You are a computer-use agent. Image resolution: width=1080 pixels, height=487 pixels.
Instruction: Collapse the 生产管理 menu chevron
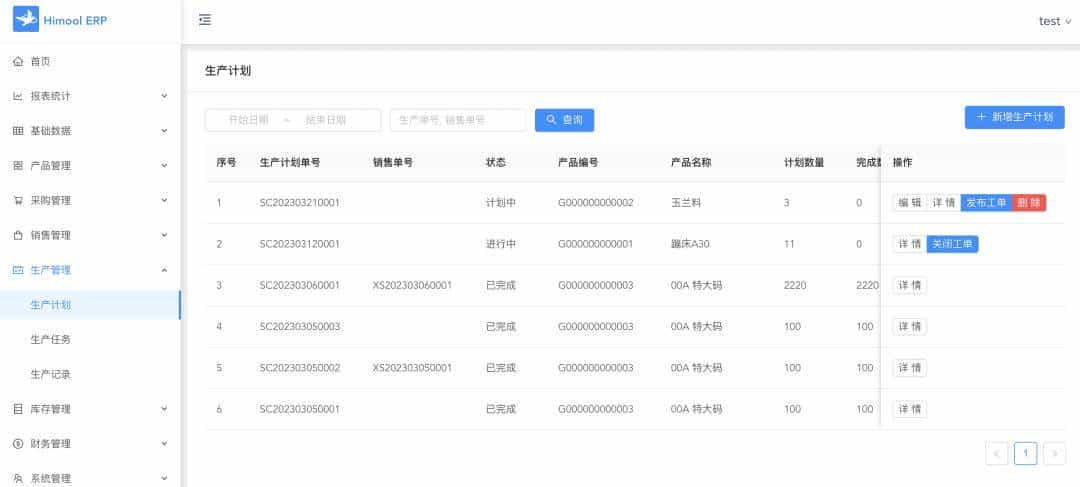164,270
